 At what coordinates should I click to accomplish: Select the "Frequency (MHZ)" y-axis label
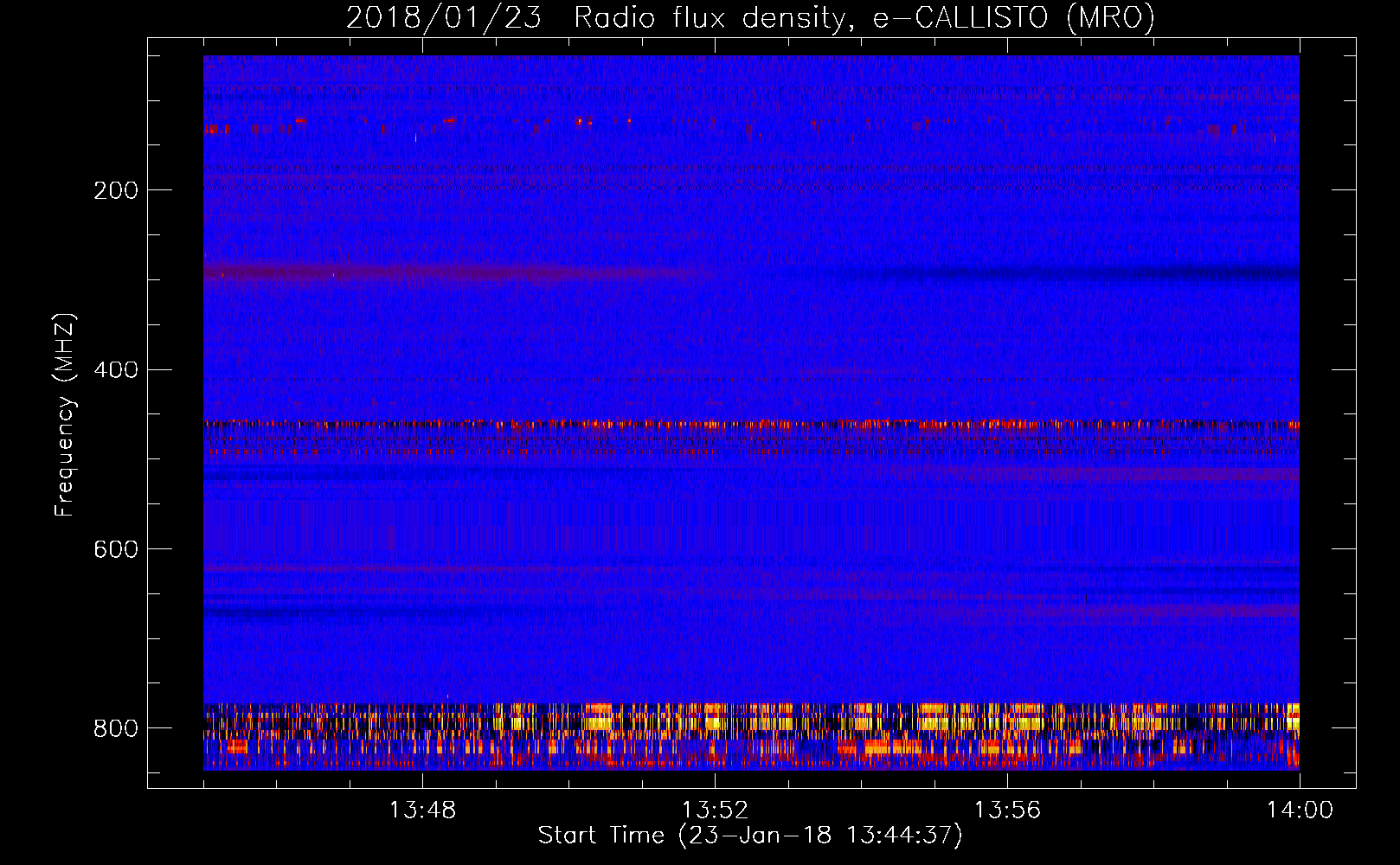[65, 415]
